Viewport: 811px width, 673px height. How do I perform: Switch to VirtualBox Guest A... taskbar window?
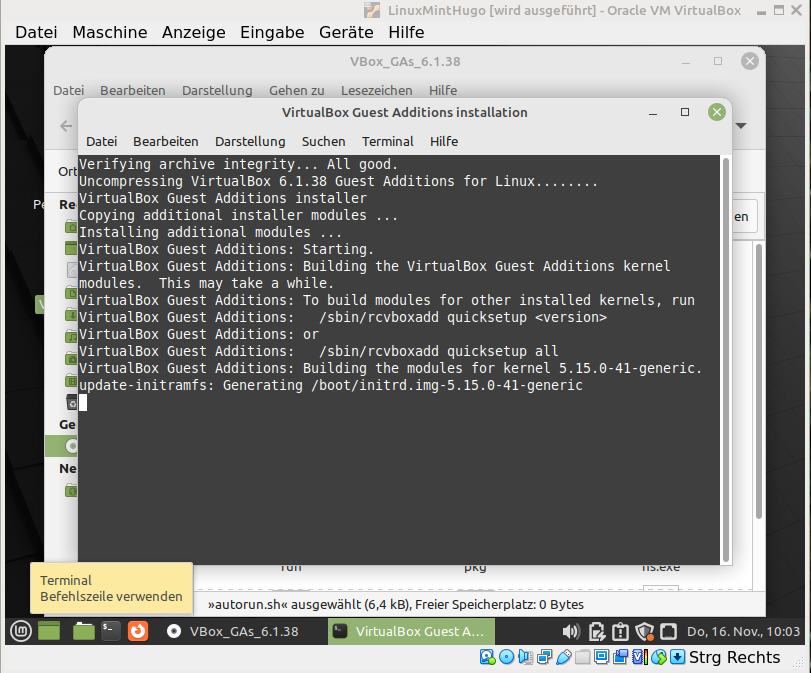pos(411,632)
